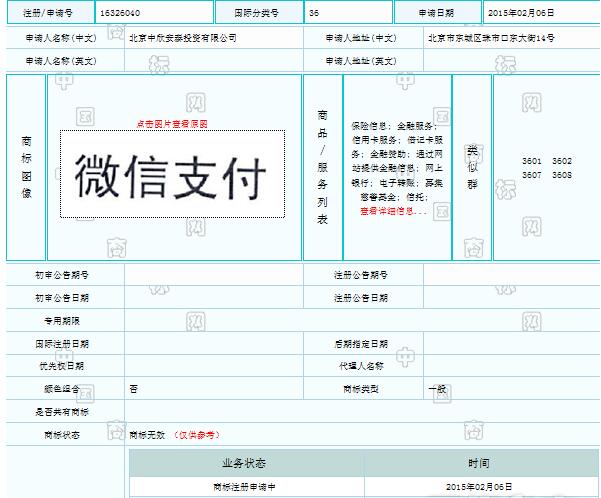Click the 注册公告期号 label
601x498 pixels.
pos(361,275)
